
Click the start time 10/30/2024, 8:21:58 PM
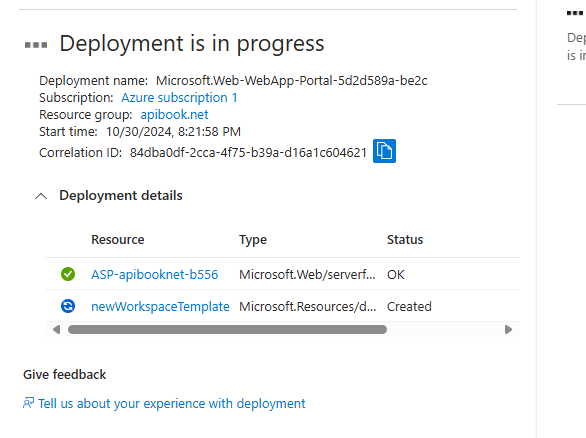(173, 132)
